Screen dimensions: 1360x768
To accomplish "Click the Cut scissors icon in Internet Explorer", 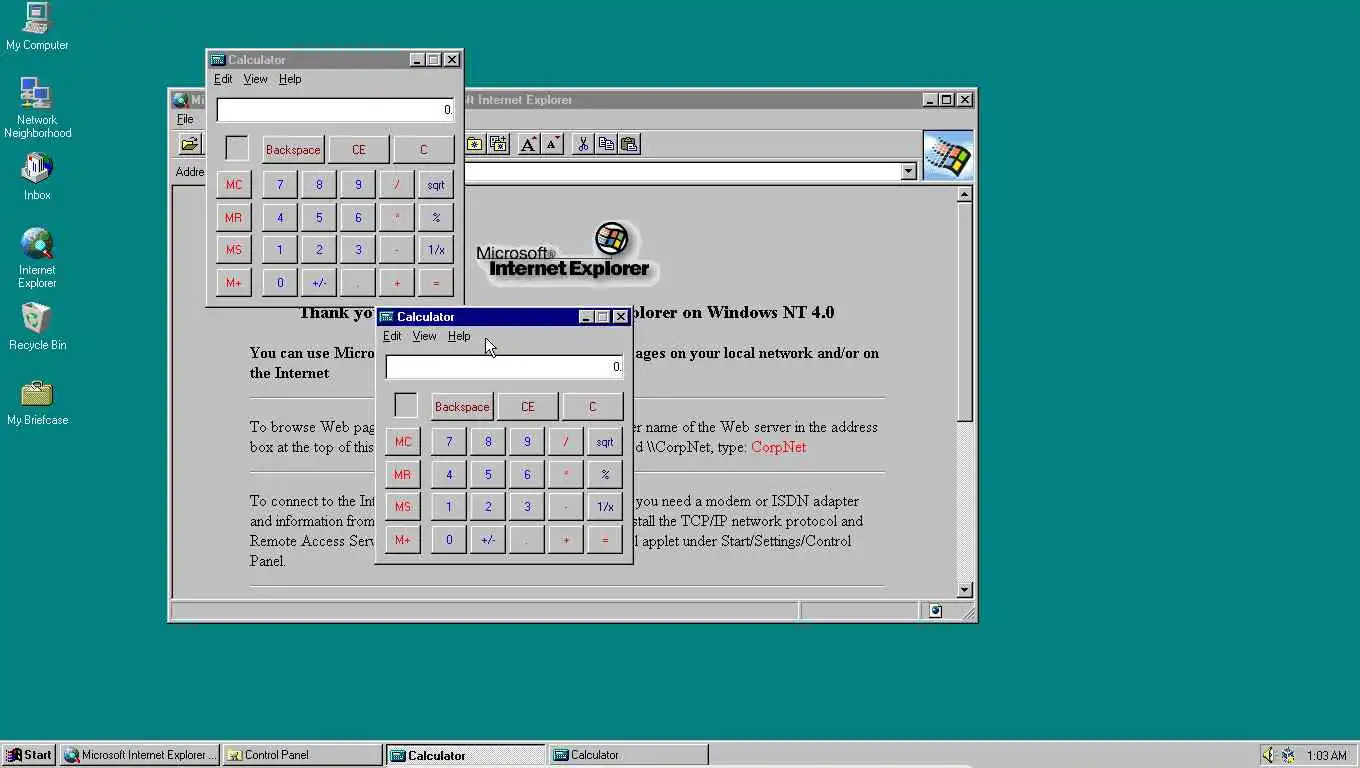I will tap(582, 144).
